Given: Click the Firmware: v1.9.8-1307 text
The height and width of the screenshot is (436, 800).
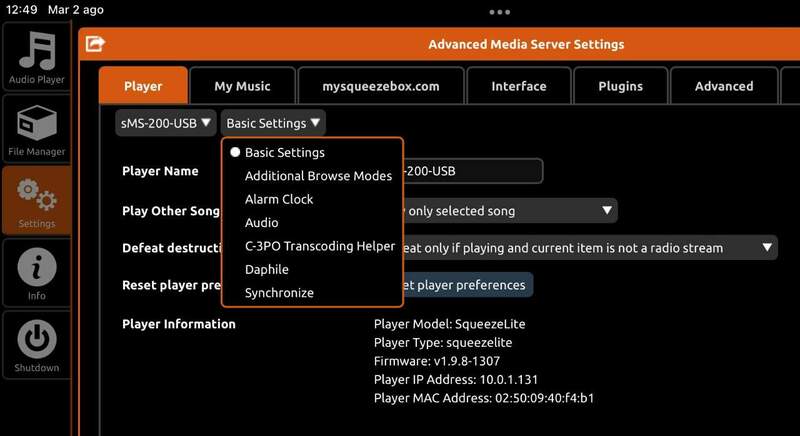Looking at the screenshot, I should (x=437, y=361).
